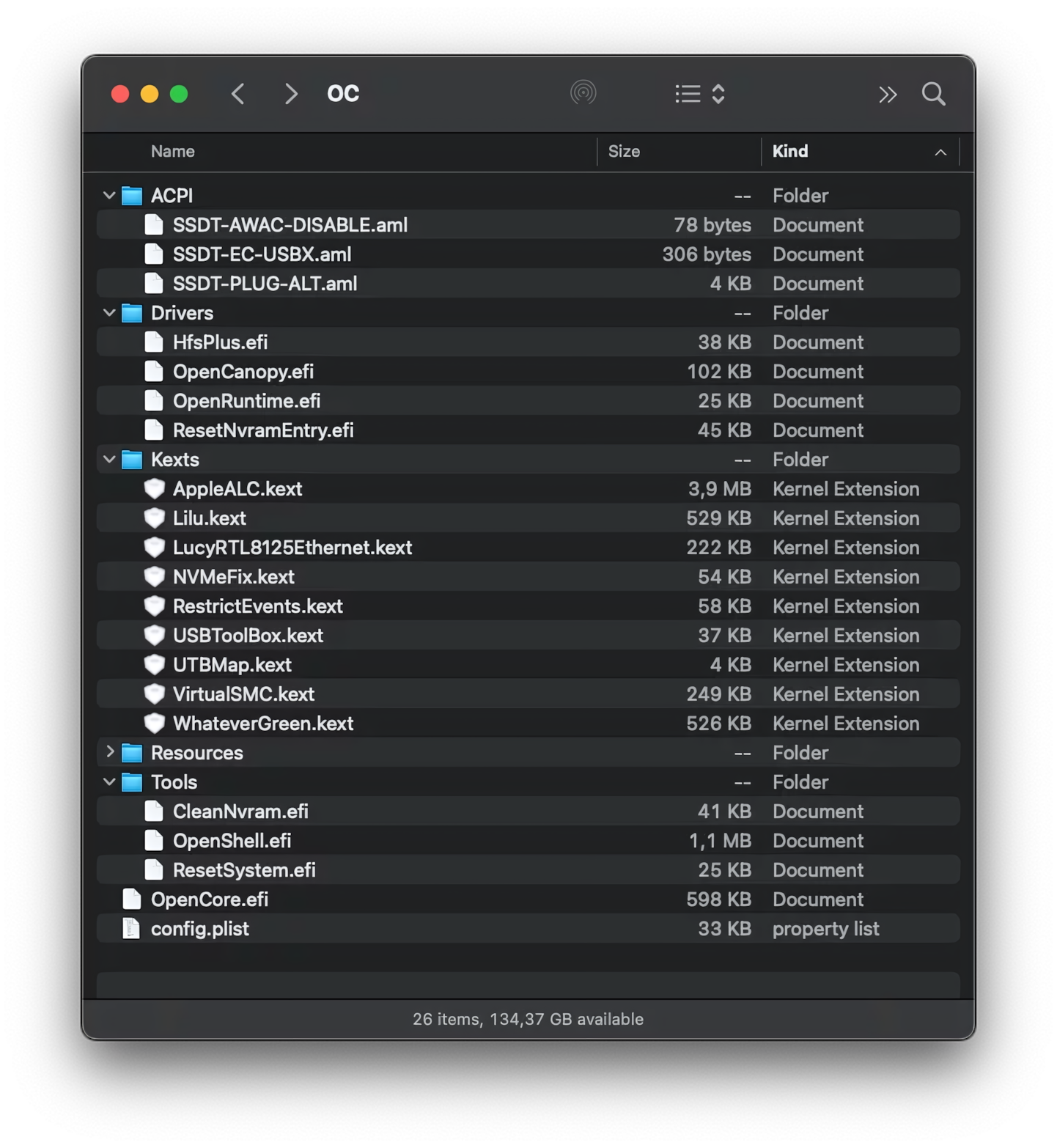Expand the Resources folder
The image size is (1057, 1148).
point(109,752)
